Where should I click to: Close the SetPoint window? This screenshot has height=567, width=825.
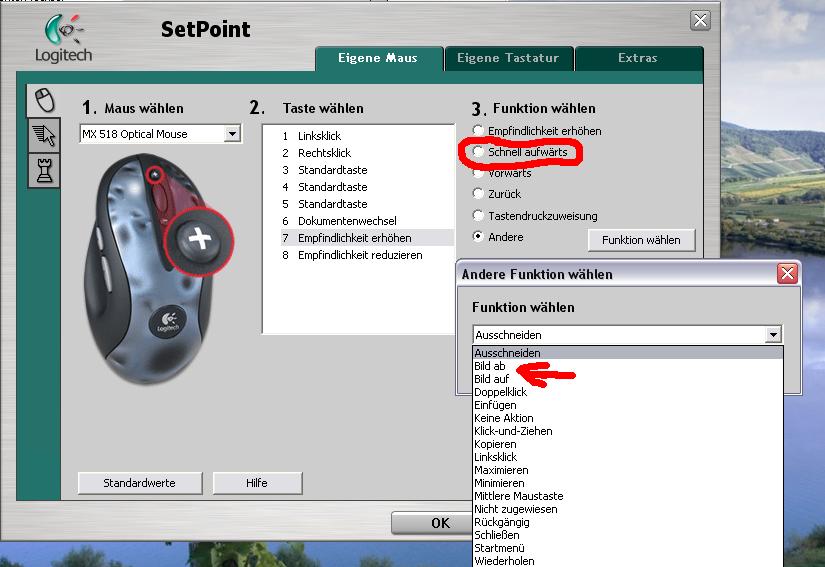click(x=700, y=21)
